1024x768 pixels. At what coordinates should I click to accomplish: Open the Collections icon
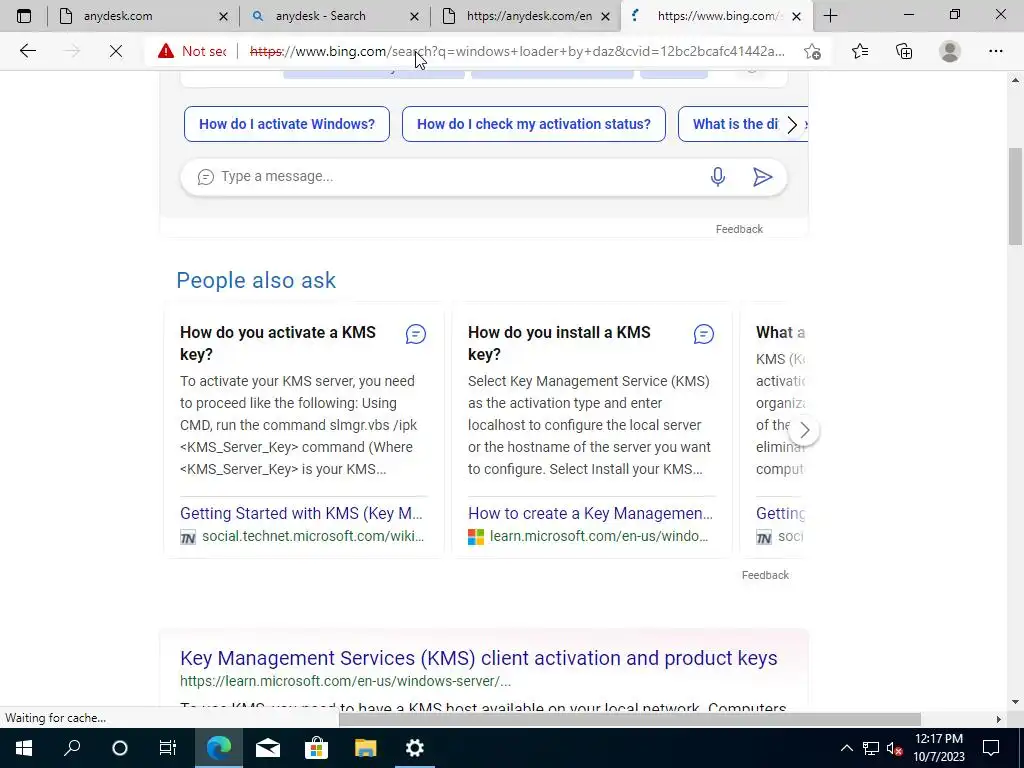point(904,51)
